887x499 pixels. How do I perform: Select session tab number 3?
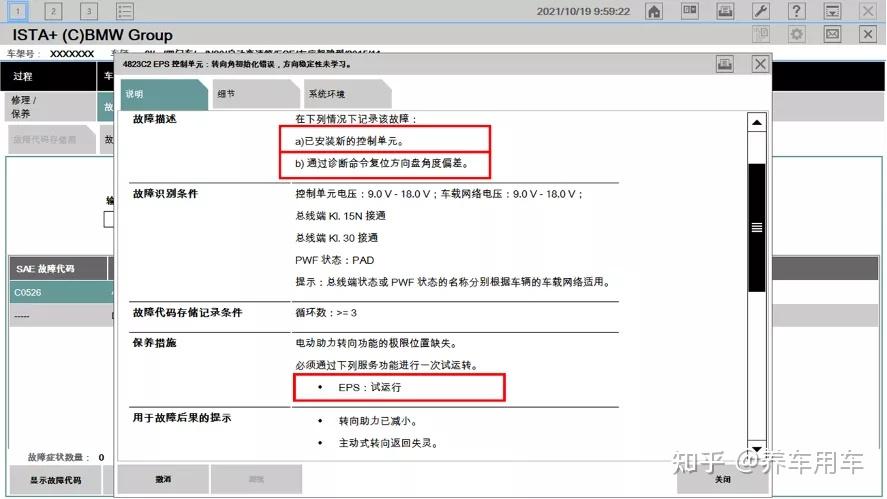89,11
